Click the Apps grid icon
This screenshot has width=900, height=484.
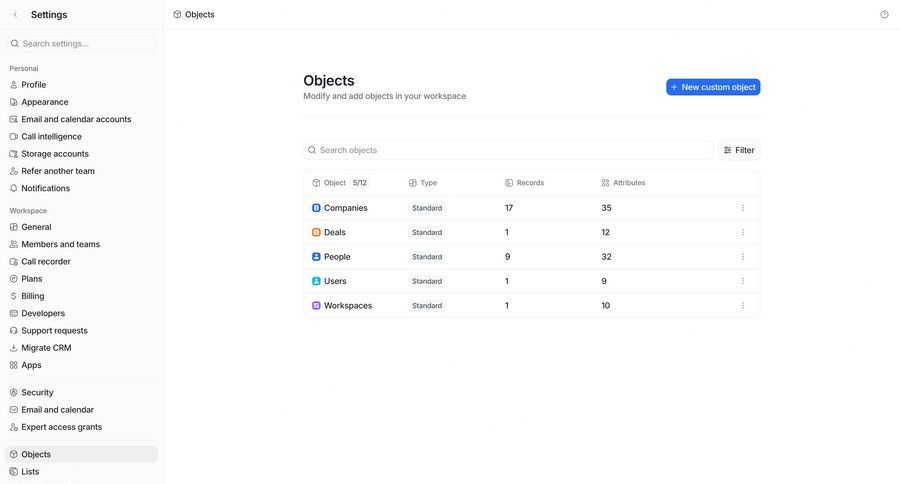(14, 365)
